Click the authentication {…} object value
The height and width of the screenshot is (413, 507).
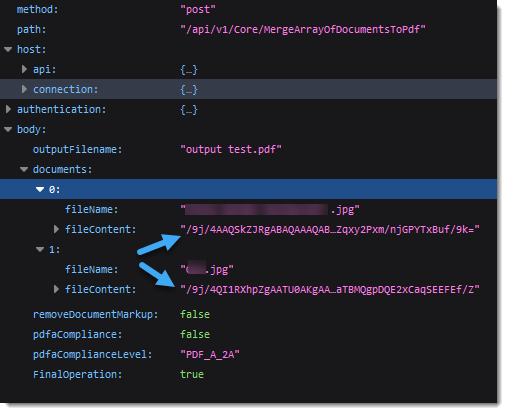[x=189, y=110]
